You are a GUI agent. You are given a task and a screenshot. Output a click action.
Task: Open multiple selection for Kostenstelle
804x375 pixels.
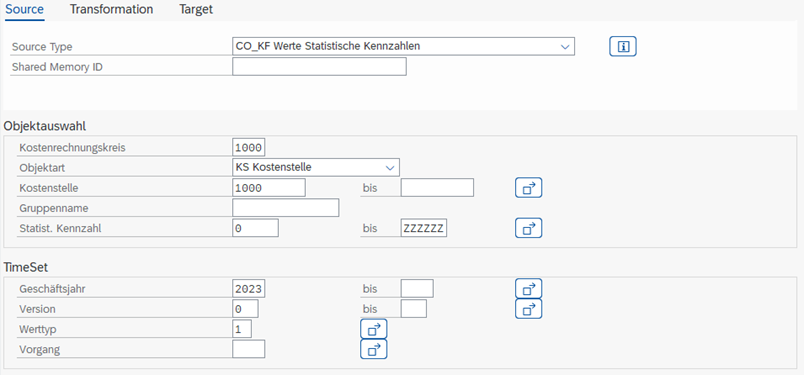coord(528,188)
